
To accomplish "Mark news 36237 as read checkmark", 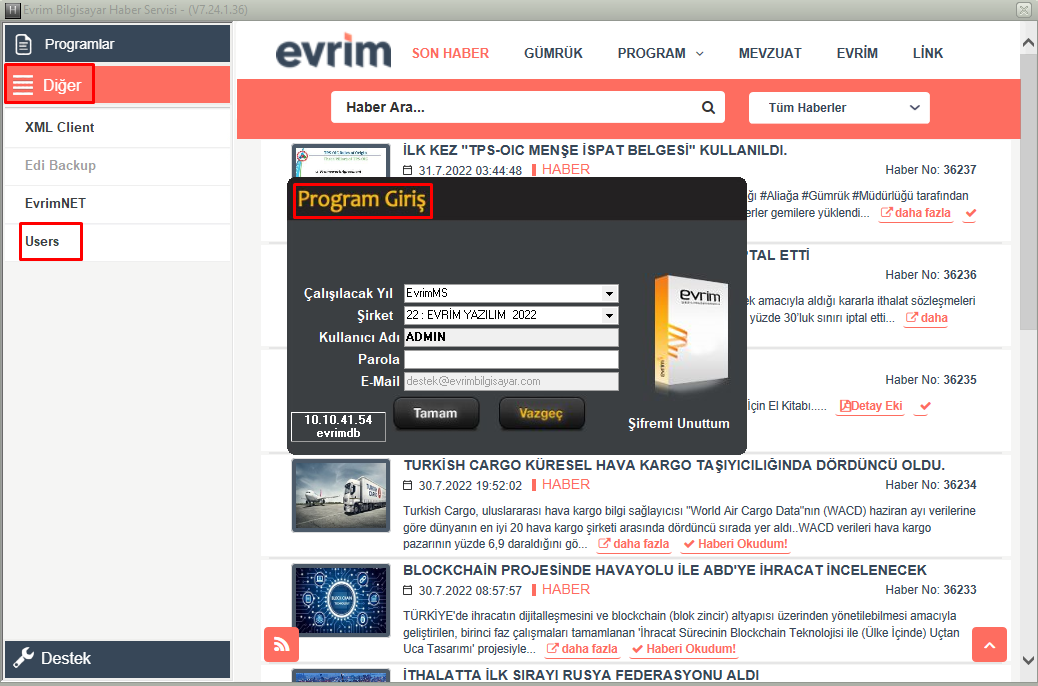I will [x=970, y=213].
